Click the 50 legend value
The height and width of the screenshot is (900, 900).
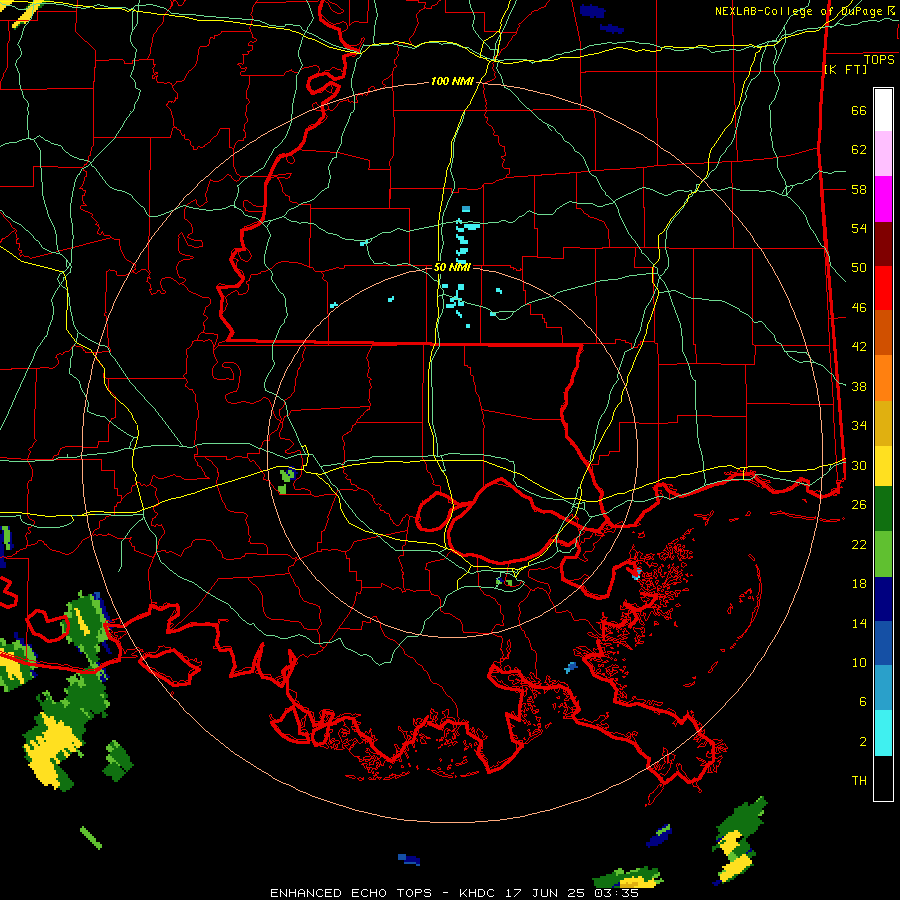coord(859,268)
